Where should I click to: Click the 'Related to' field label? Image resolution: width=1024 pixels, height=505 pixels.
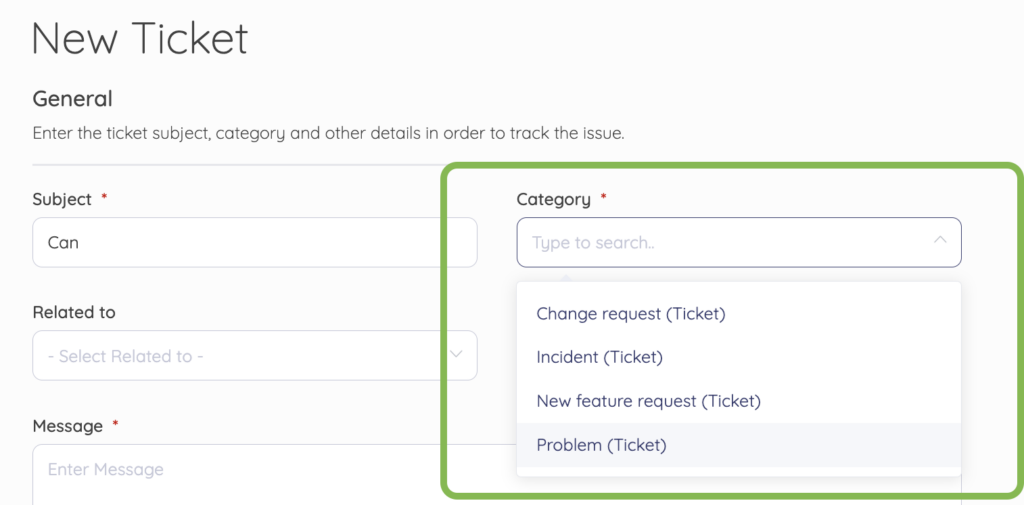coord(74,312)
